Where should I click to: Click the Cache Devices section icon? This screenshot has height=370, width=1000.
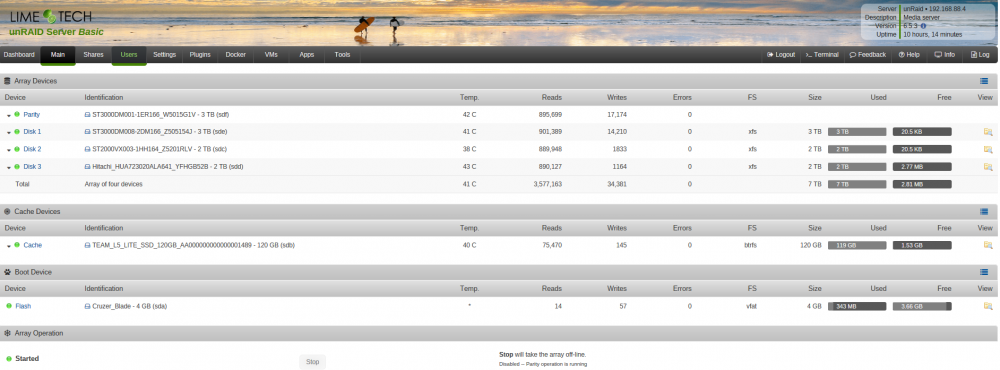[x=7, y=211]
